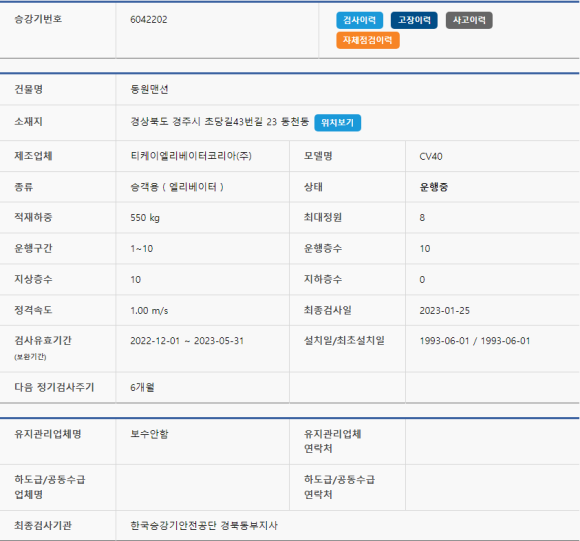Click the 최종검사일 label

pos(328,310)
